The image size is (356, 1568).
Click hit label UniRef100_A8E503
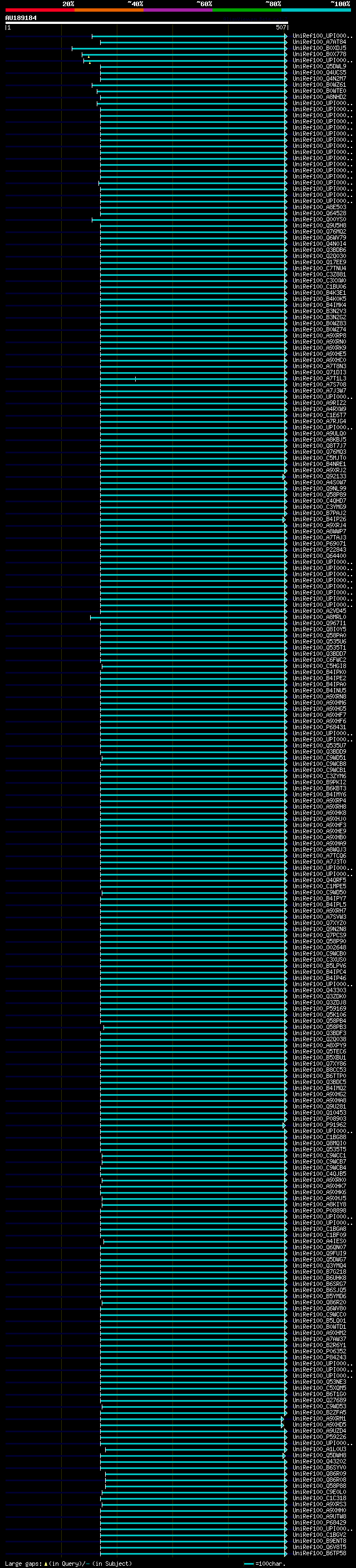click(319, 207)
